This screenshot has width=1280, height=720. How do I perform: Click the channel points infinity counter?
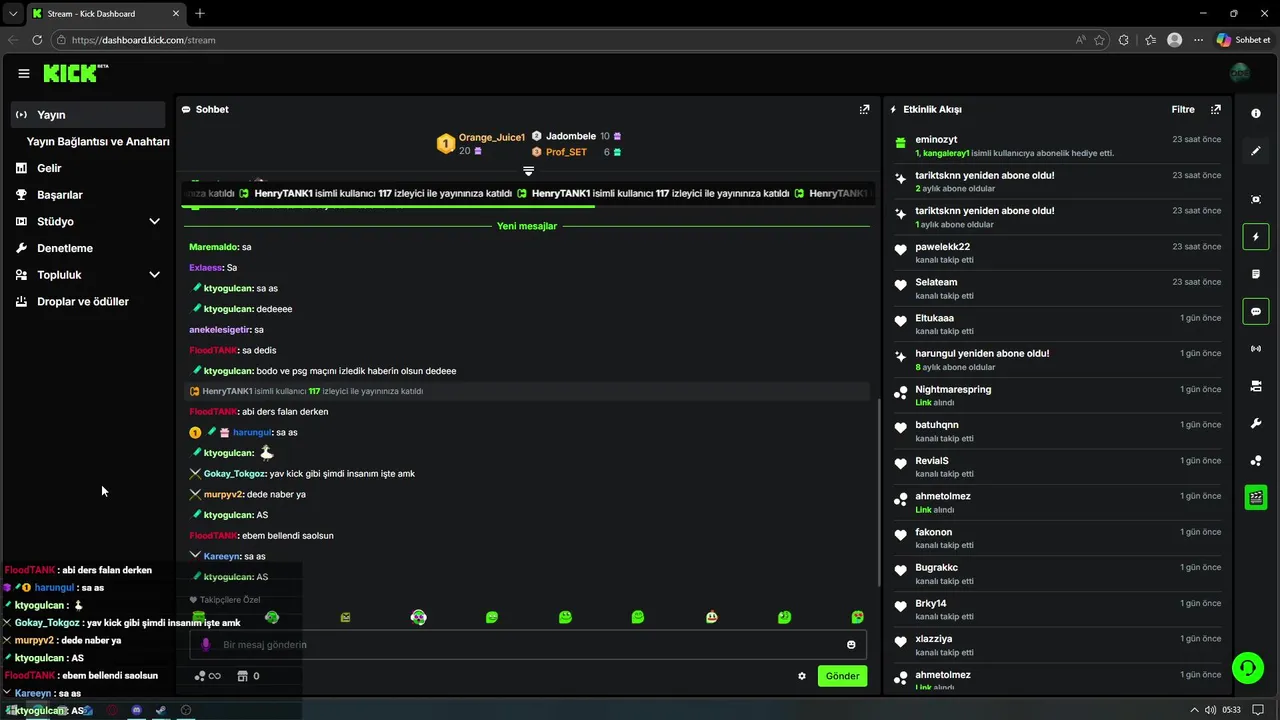pos(208,676)
